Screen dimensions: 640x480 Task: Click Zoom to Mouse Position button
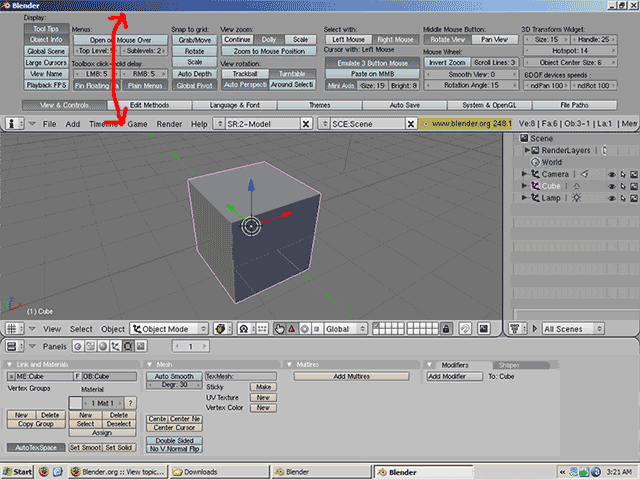tap(269, 51)
